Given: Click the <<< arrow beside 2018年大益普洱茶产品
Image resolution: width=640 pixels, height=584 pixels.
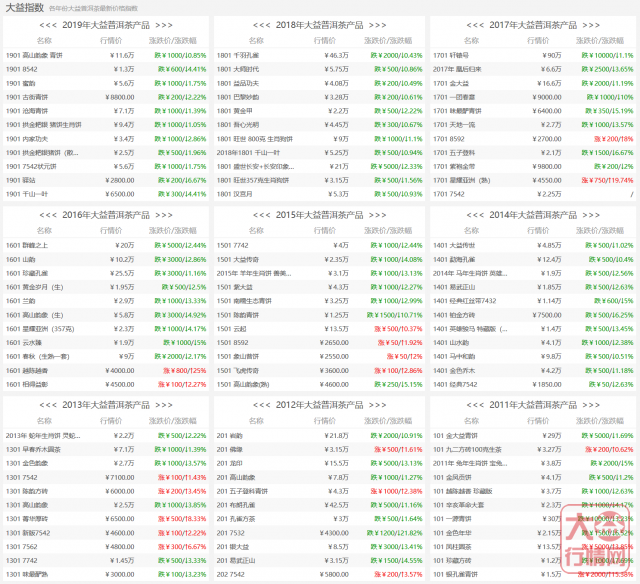Looking at the screenshot, I should (262, 25).
